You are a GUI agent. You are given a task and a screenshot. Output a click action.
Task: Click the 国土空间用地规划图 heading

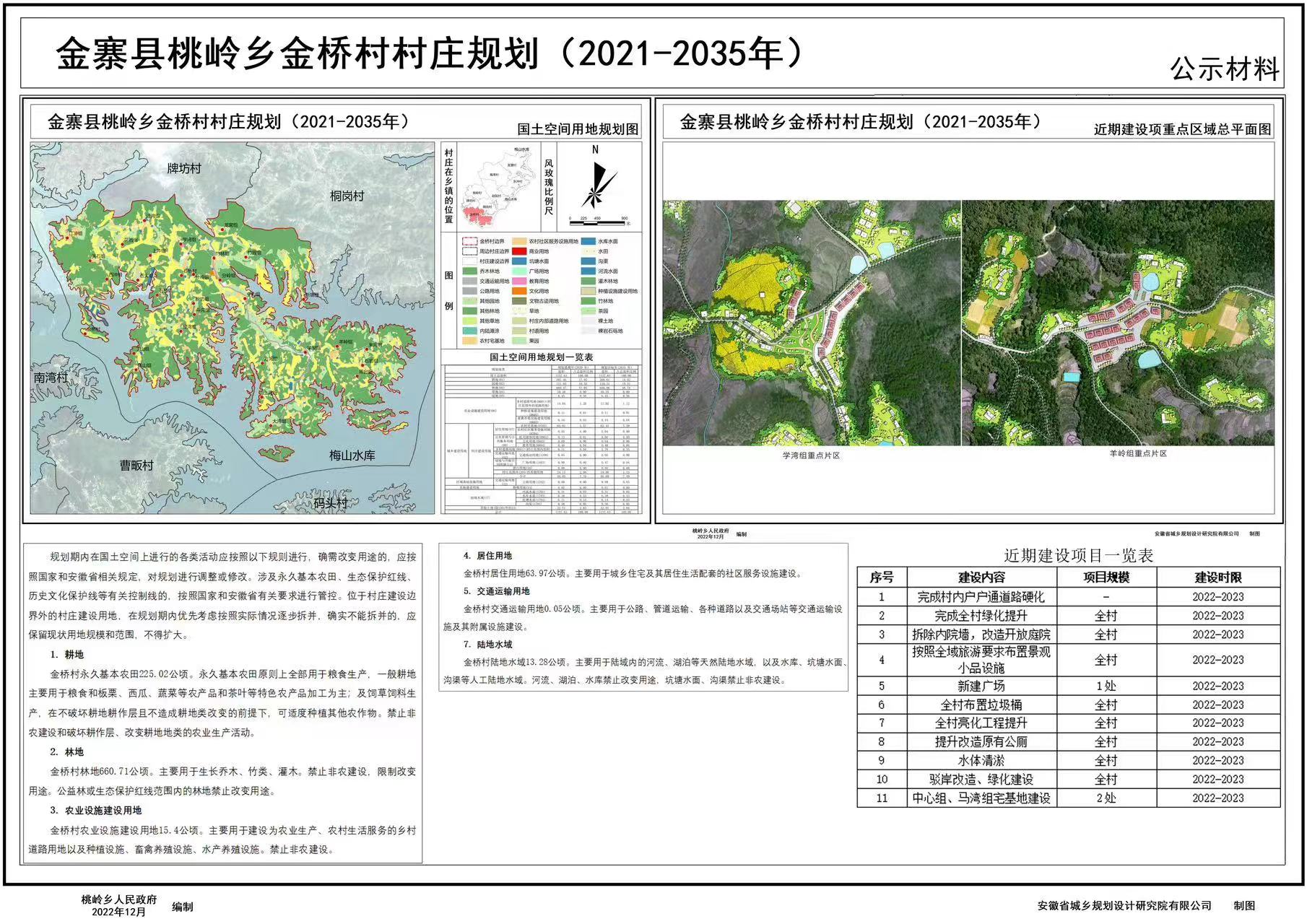578,129
